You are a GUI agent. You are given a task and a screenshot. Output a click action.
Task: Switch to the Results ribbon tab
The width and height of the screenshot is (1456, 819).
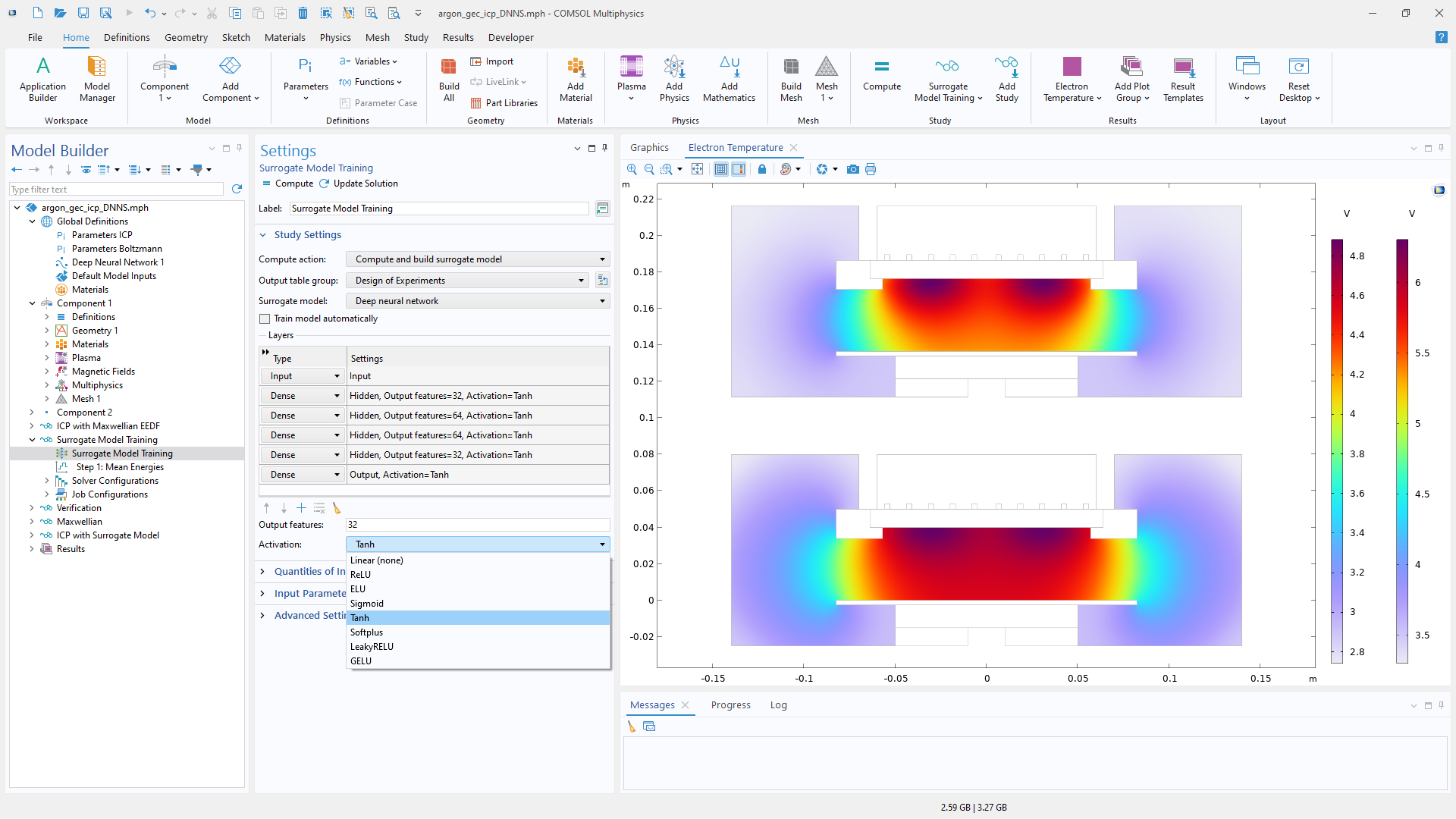pos(458,37)
